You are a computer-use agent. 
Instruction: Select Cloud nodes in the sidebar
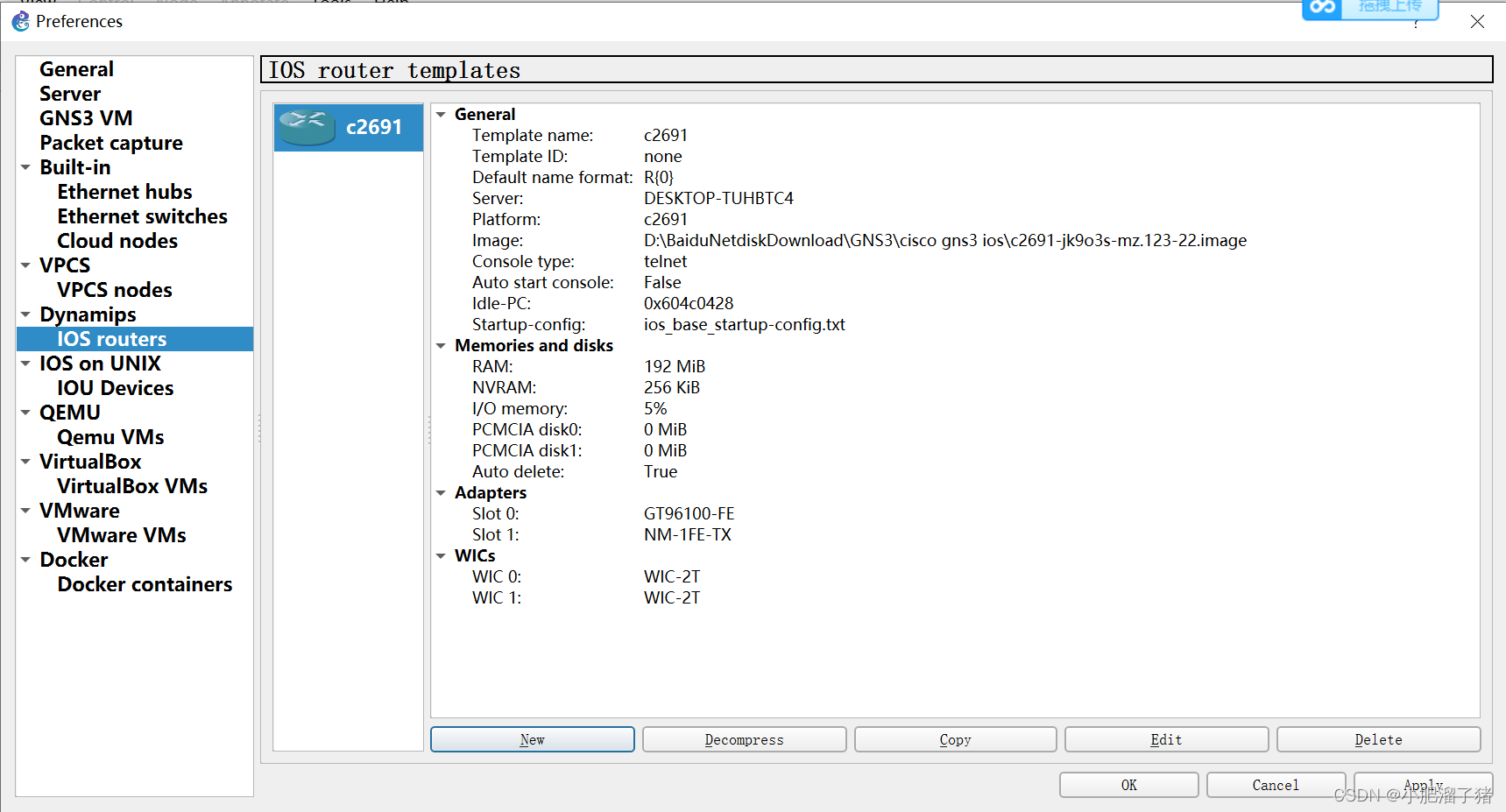[117, 241]
